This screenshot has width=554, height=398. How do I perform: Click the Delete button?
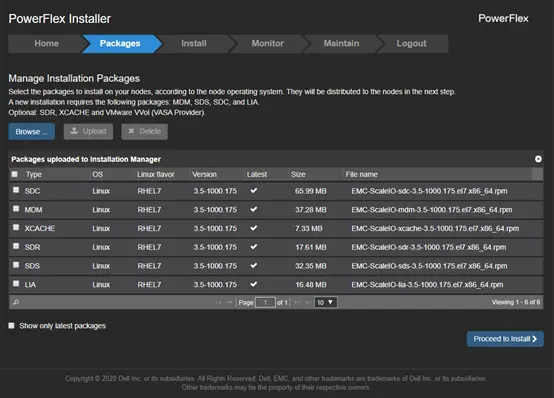point(145,131)
